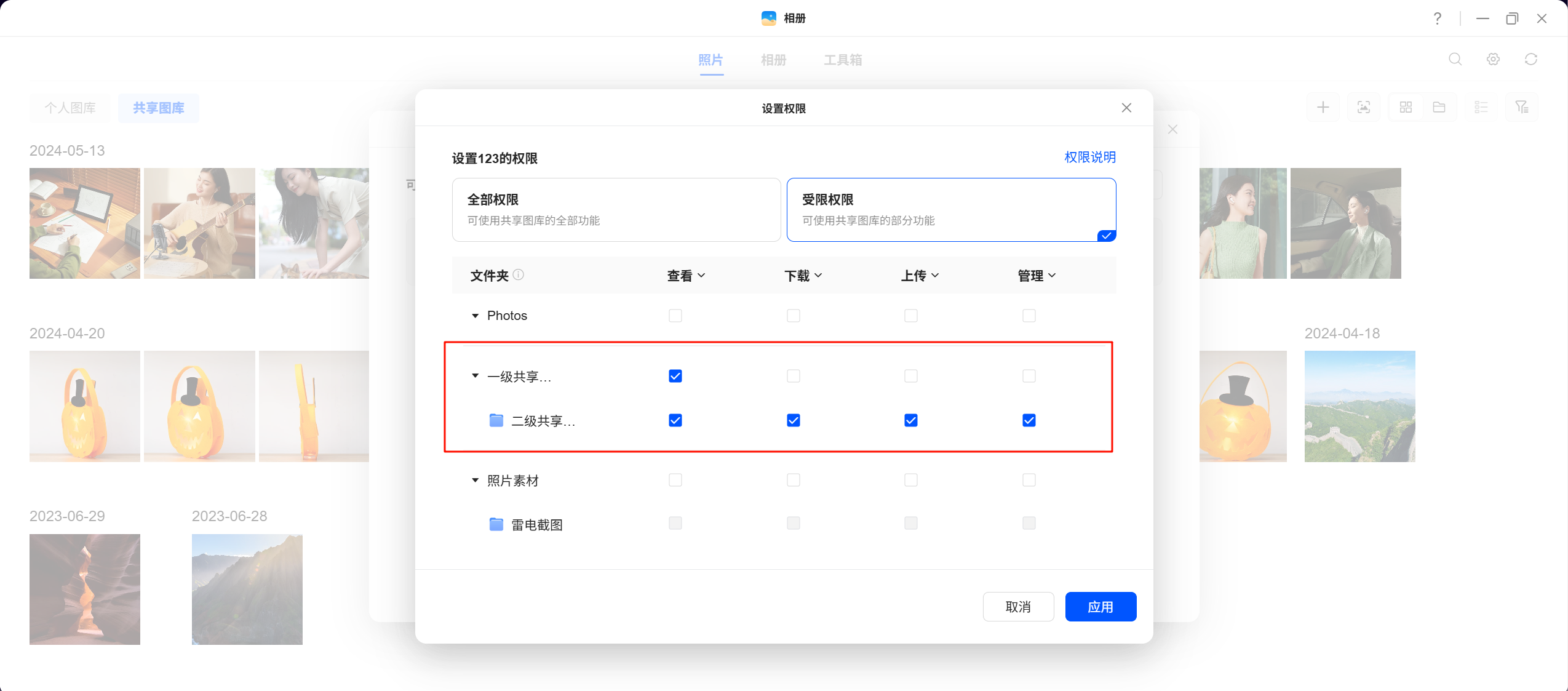Check 下载 permission for Photos folder
Viewport: 1568px width, 691px height.
(x=794, y=316)
